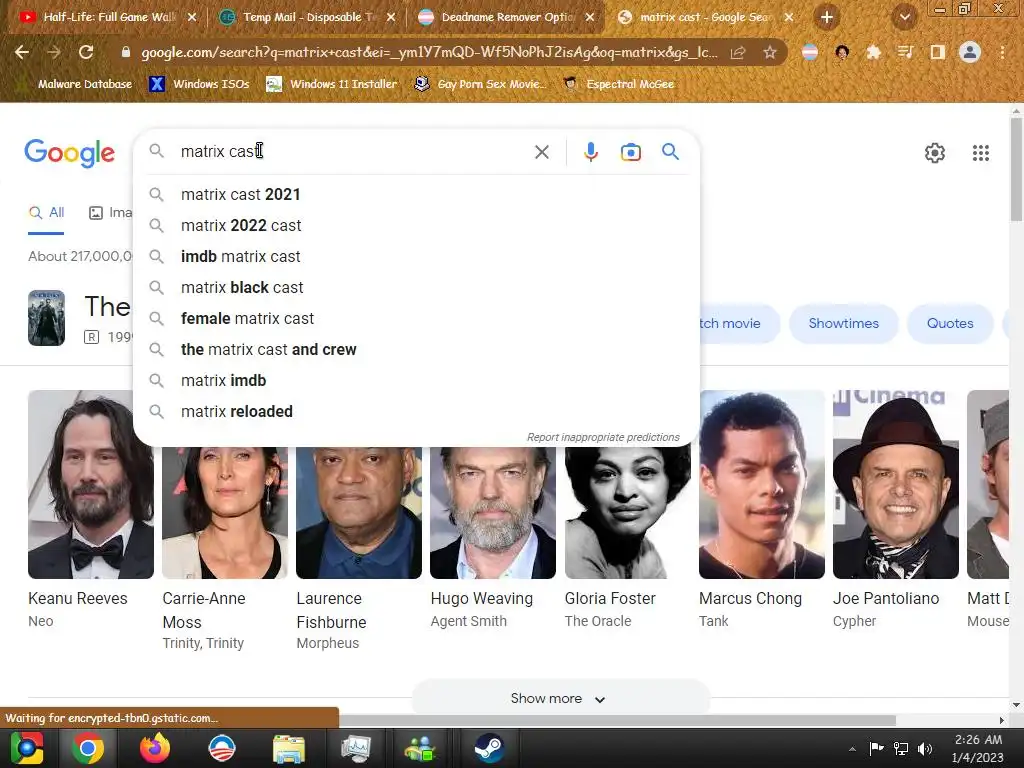Click the browser forward arrow
The height and width of the screenshot is (768, 1024).
coord(54,52)
